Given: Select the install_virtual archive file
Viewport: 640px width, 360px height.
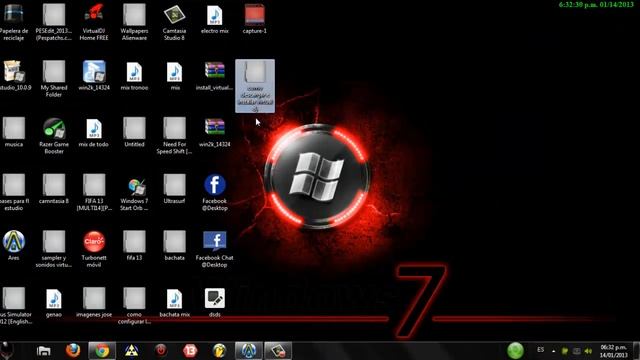Looking at the screenshot, I should (x=215, y=76).
